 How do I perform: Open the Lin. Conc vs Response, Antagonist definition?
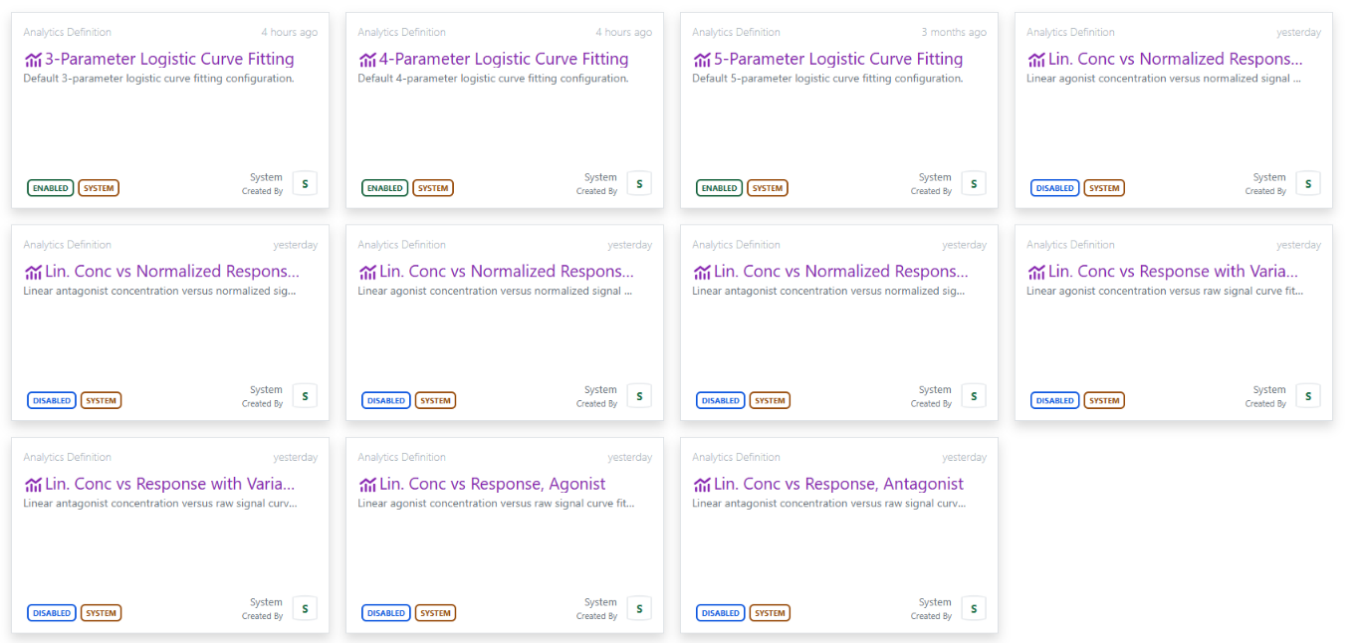839,484
